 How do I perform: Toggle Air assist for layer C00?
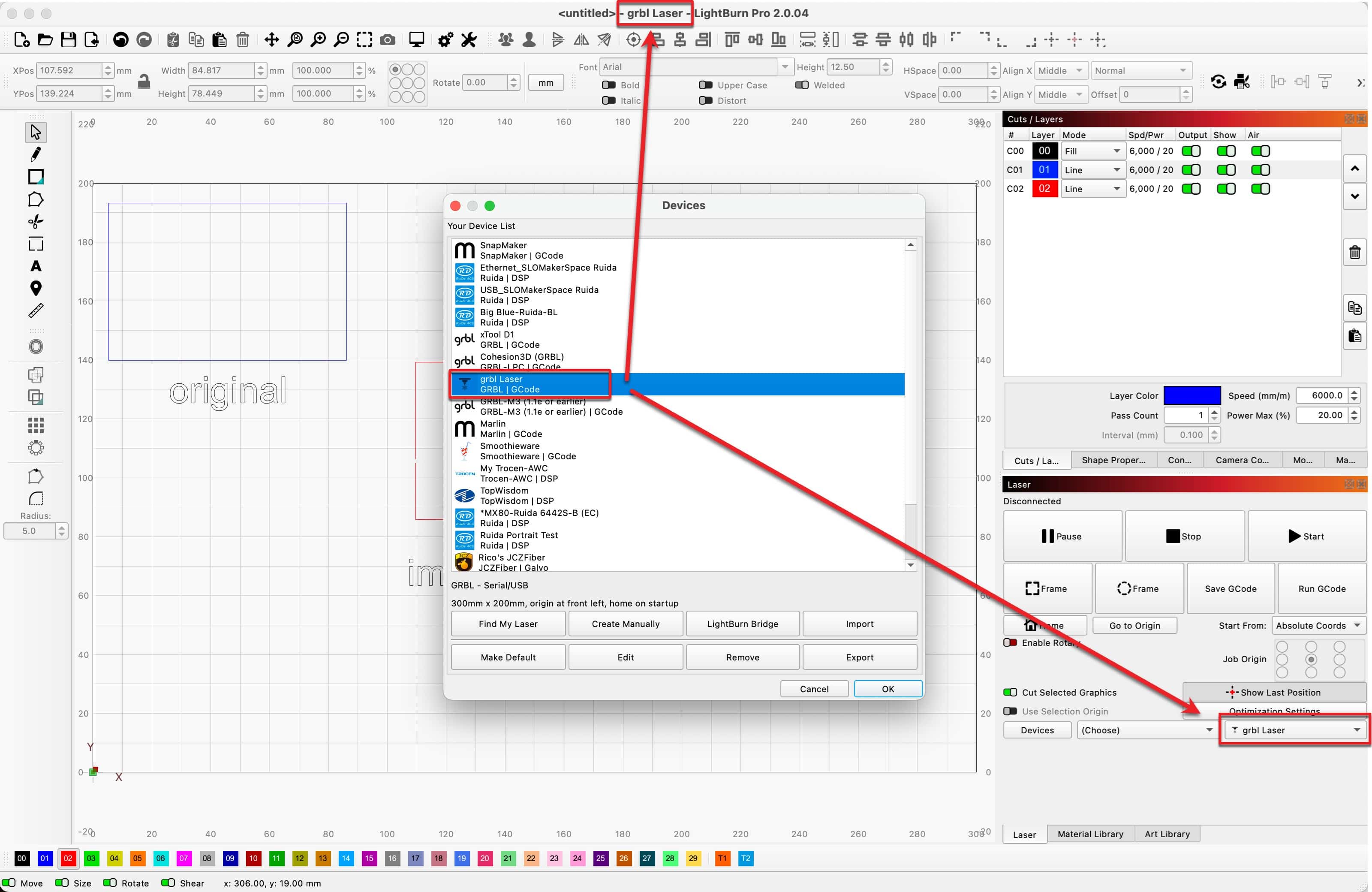tap(1260, 151)
